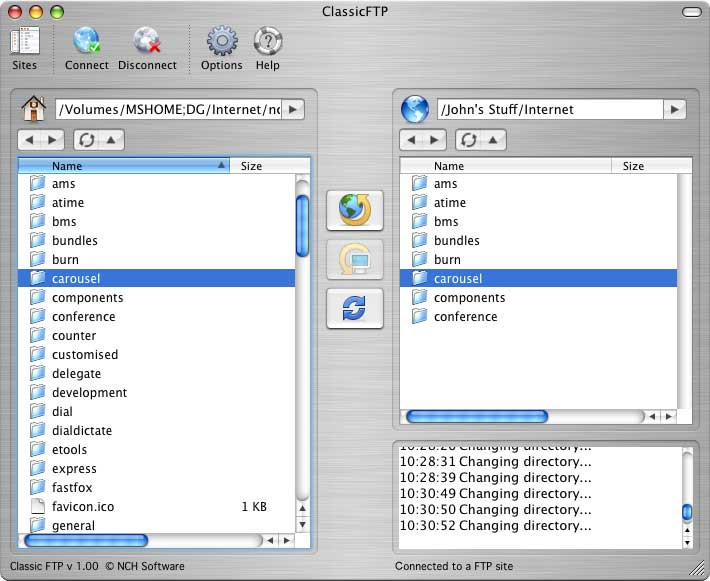Viewport: 710px width, 581px height.
Task: Open local path history dropdown arrow
Action: pyautogui.click(x=293, y=109)
